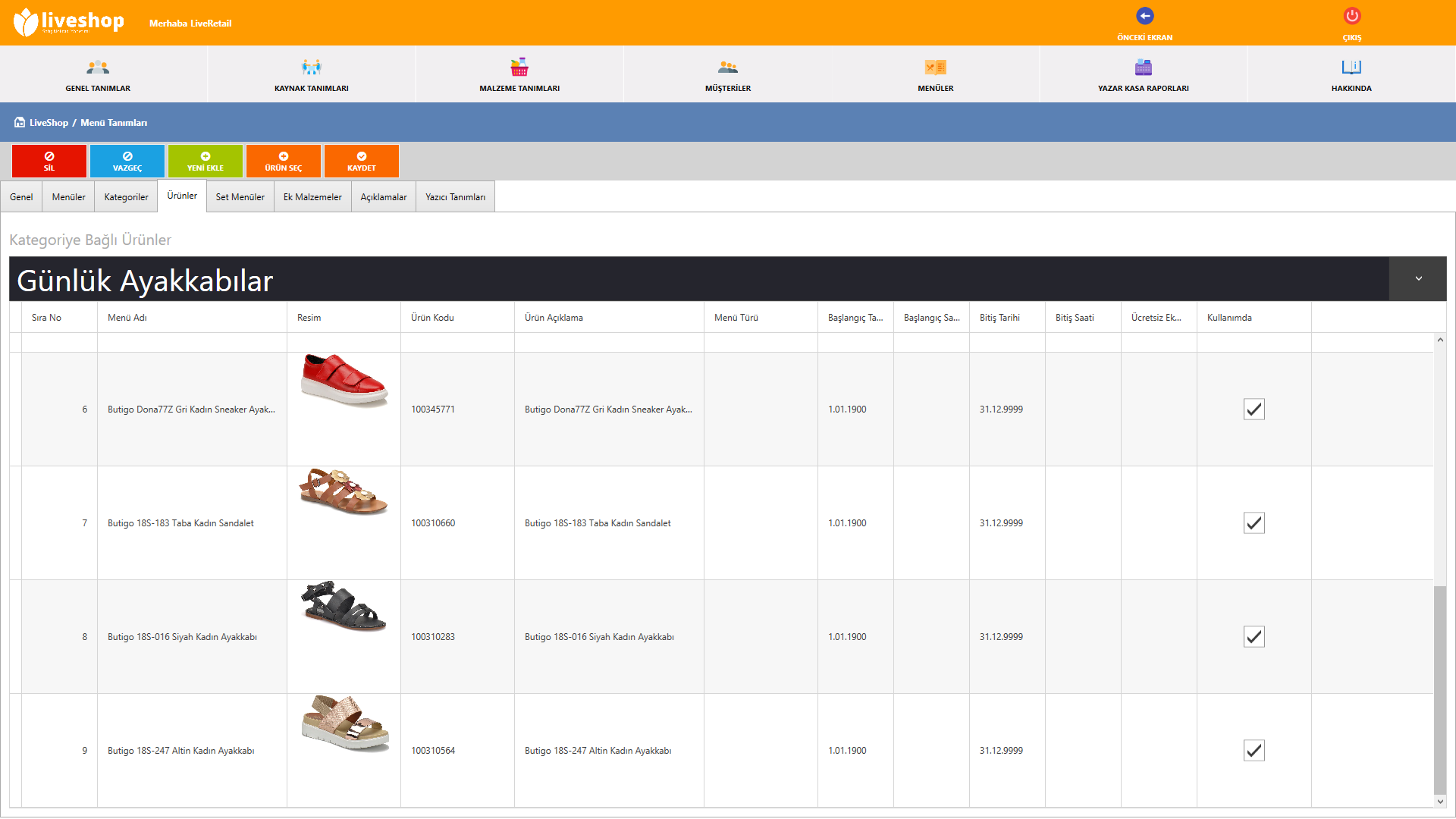Switch to the Kategoriler tab
The height and width of the screenshot is (819, 1456).
click(x=126, y=196)
